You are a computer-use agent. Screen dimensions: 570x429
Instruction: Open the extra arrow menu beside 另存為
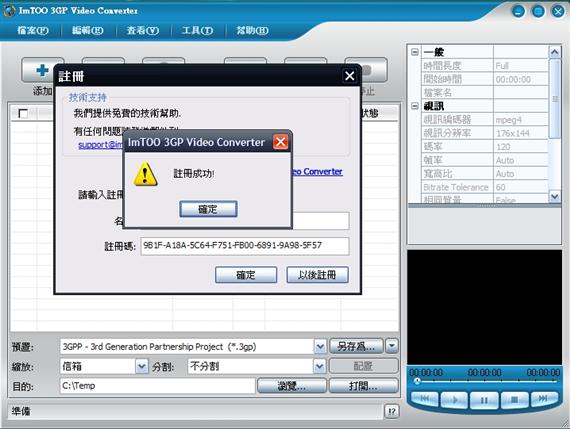392,346
